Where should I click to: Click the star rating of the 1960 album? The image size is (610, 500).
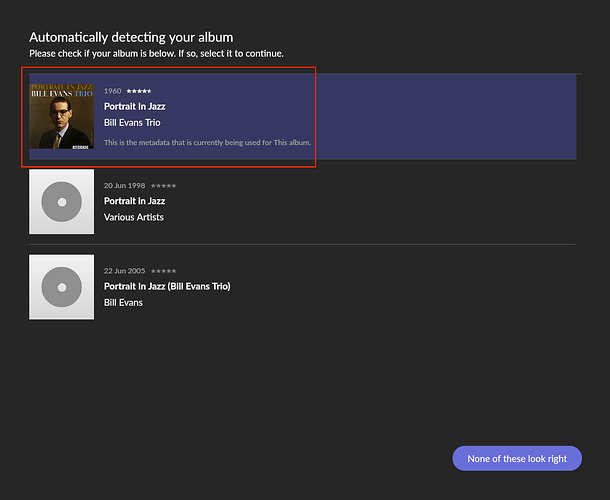point(138,91)
